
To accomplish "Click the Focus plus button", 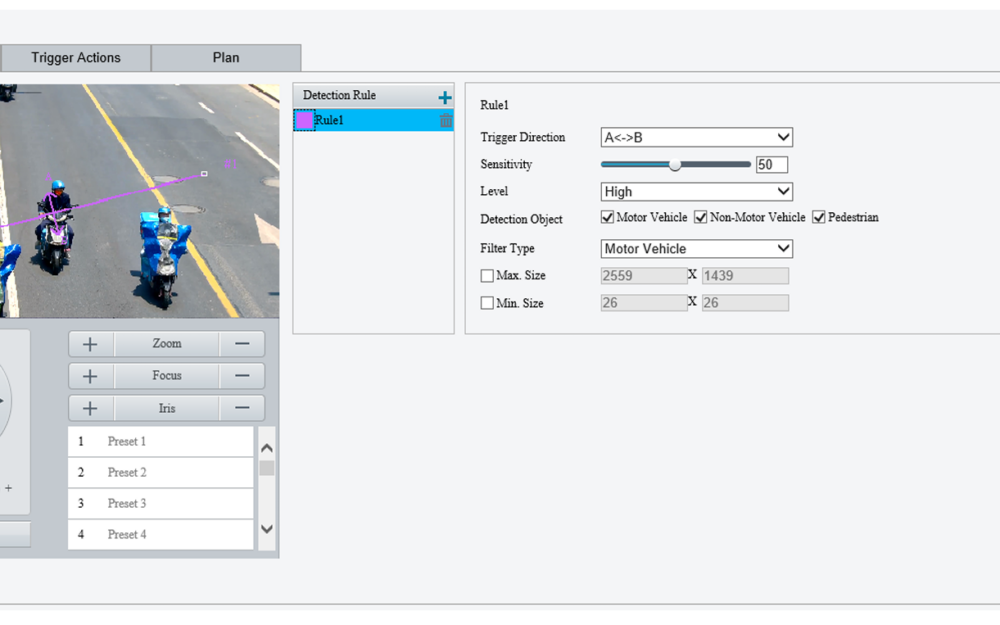I will (x=91, y=376).
